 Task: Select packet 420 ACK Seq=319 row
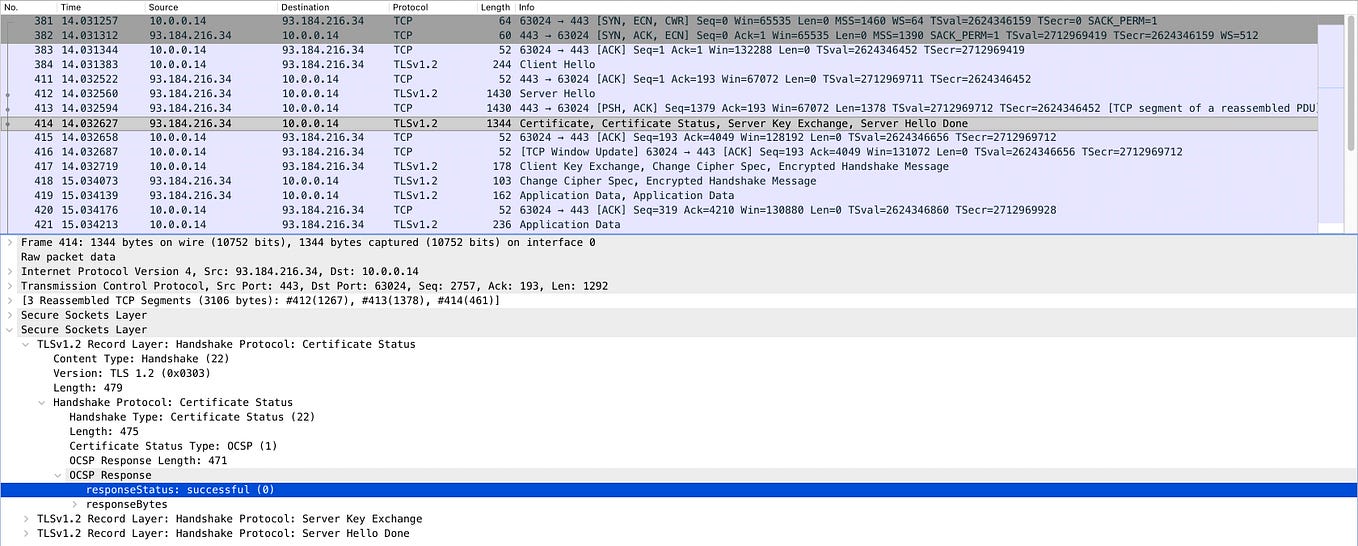tap(660, 210)
